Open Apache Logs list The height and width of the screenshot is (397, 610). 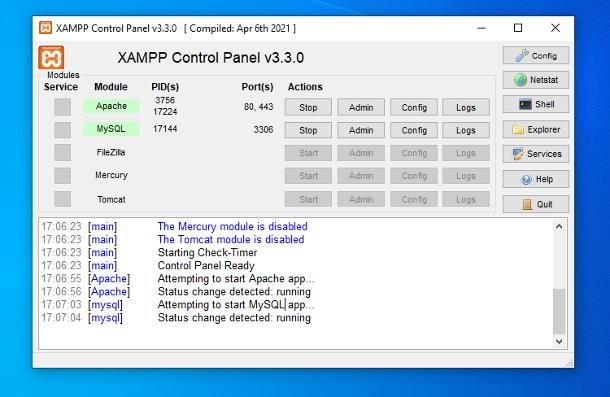(466, 107)
